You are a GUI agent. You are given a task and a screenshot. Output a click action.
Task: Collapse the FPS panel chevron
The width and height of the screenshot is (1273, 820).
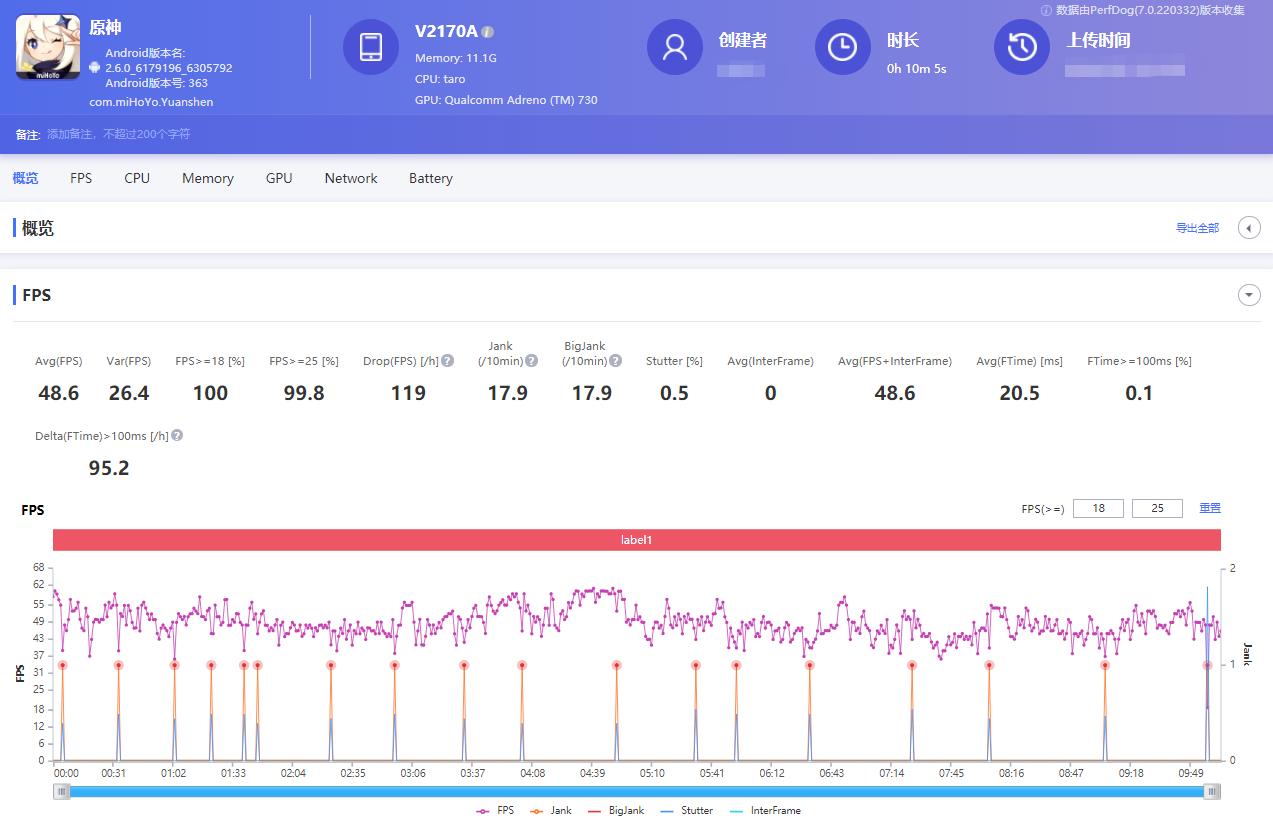pyautogui.click(x=1249, y=295)
